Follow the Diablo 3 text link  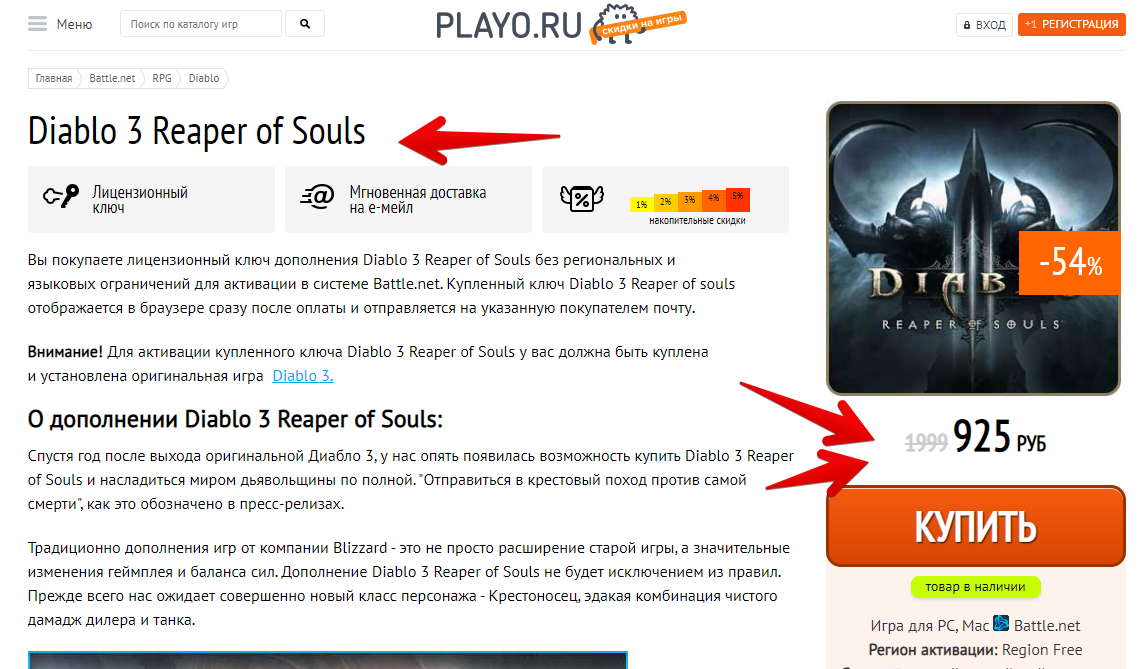point(302,376)
